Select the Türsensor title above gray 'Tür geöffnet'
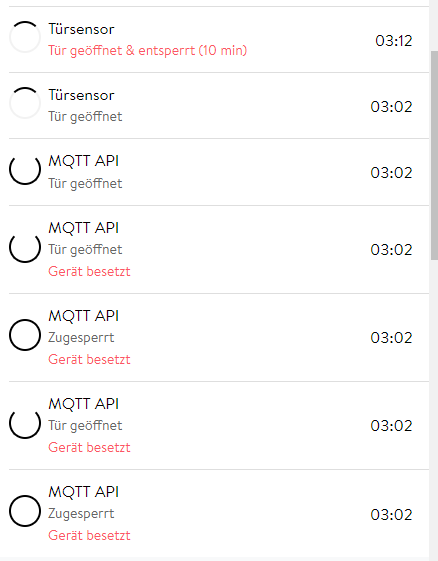 81,95
